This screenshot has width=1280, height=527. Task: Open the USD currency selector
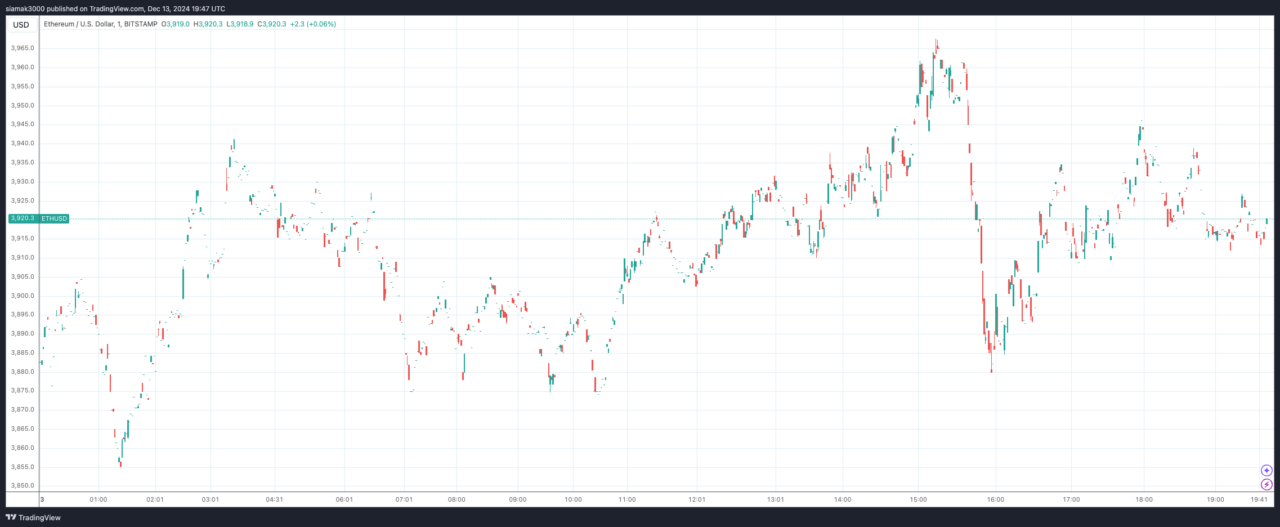click(20, 24)
